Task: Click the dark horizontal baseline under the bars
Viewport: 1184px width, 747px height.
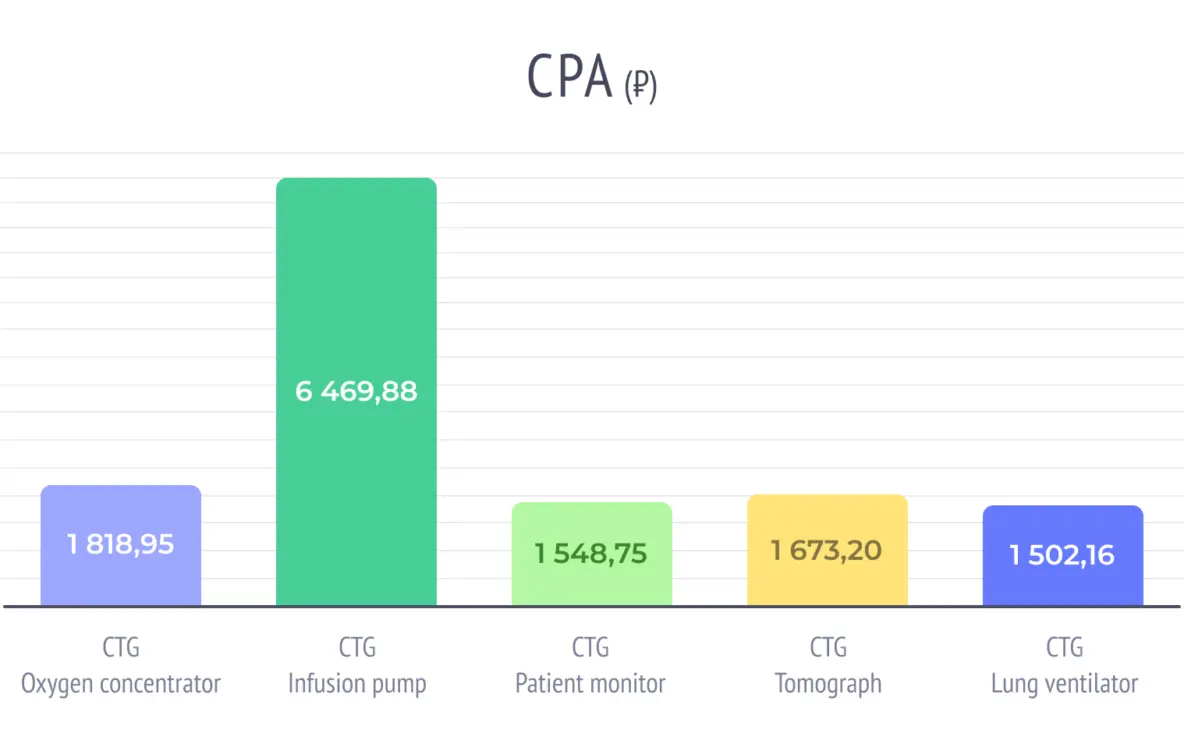Action: pyautogui.click(x=700, y=606)
